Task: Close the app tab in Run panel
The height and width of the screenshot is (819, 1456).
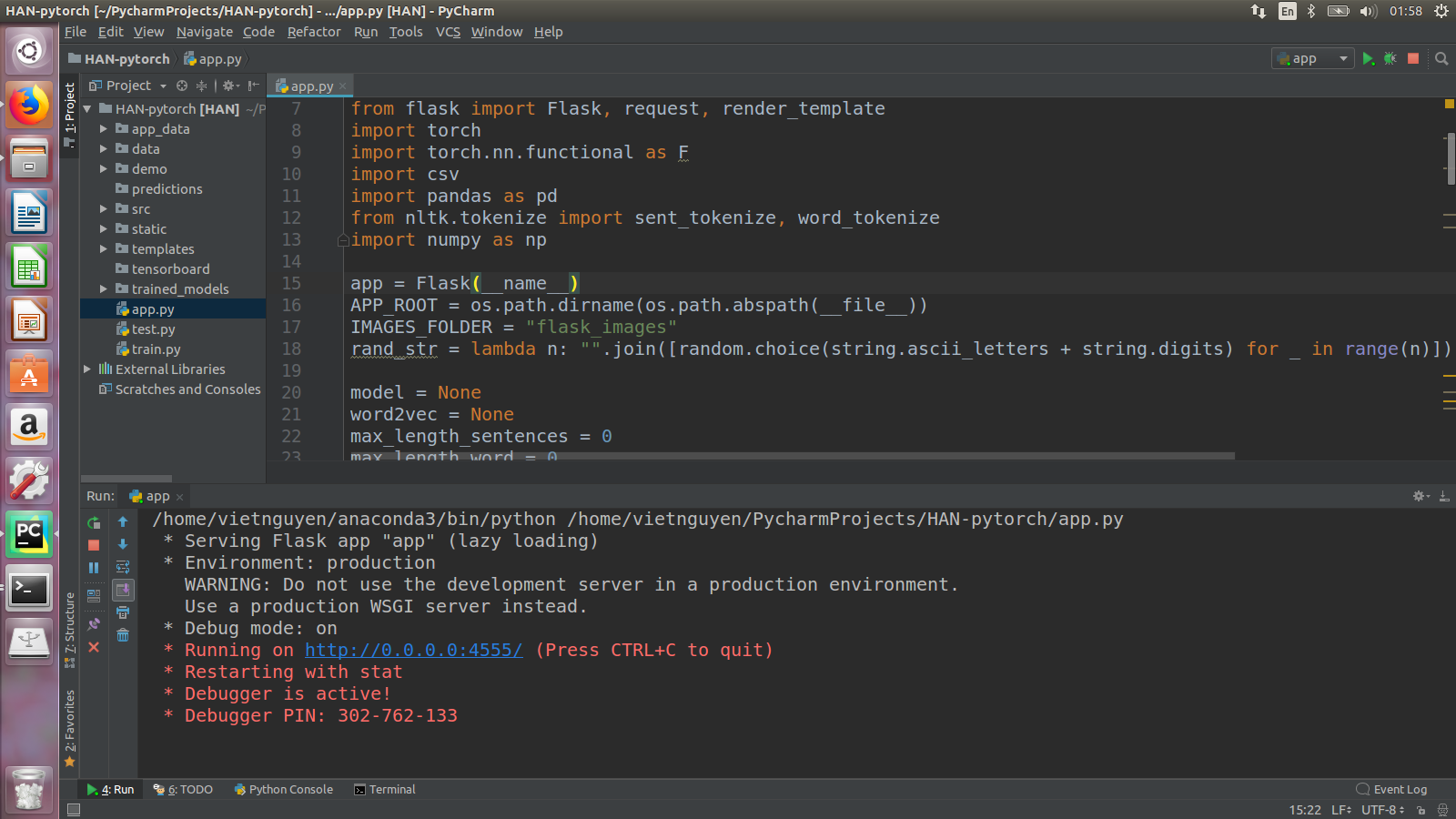Action: [x=179, y=497]
